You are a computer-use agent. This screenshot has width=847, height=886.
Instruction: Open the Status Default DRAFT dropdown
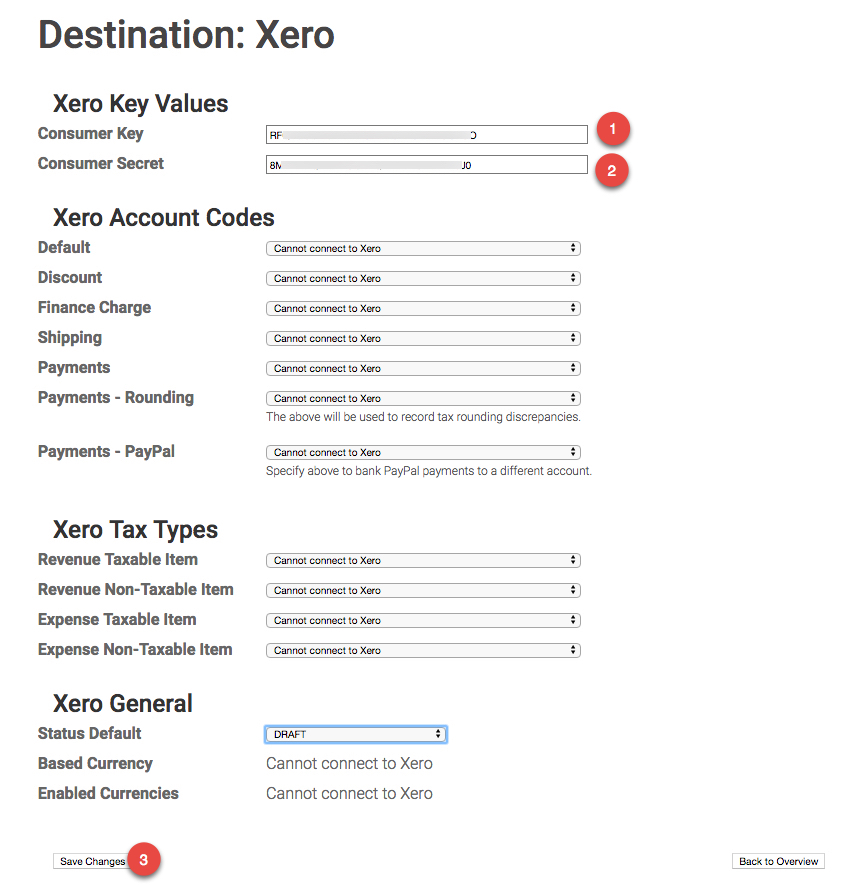356,734
